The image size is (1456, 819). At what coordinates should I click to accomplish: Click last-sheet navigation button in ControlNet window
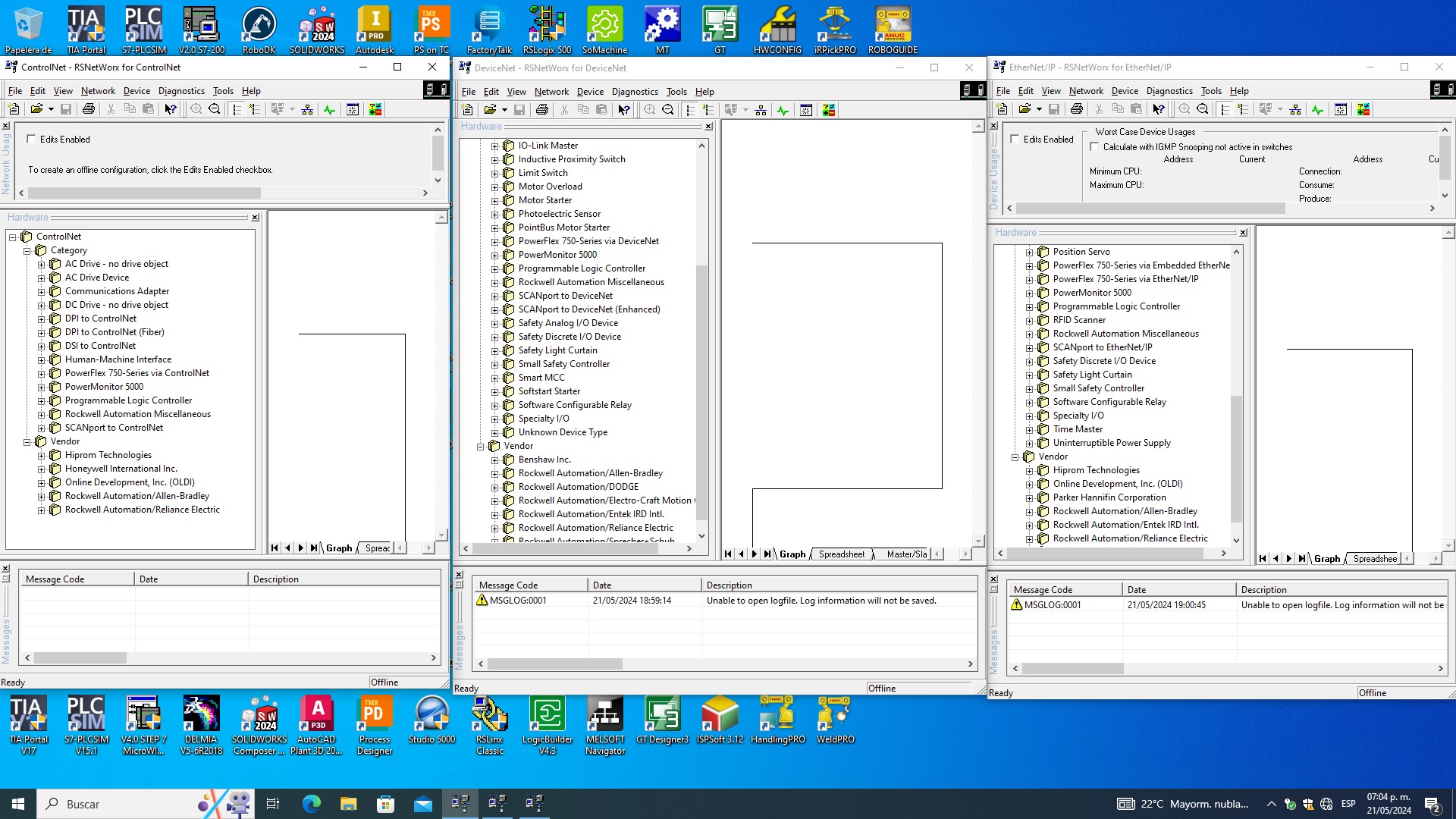tap(314, 548)
